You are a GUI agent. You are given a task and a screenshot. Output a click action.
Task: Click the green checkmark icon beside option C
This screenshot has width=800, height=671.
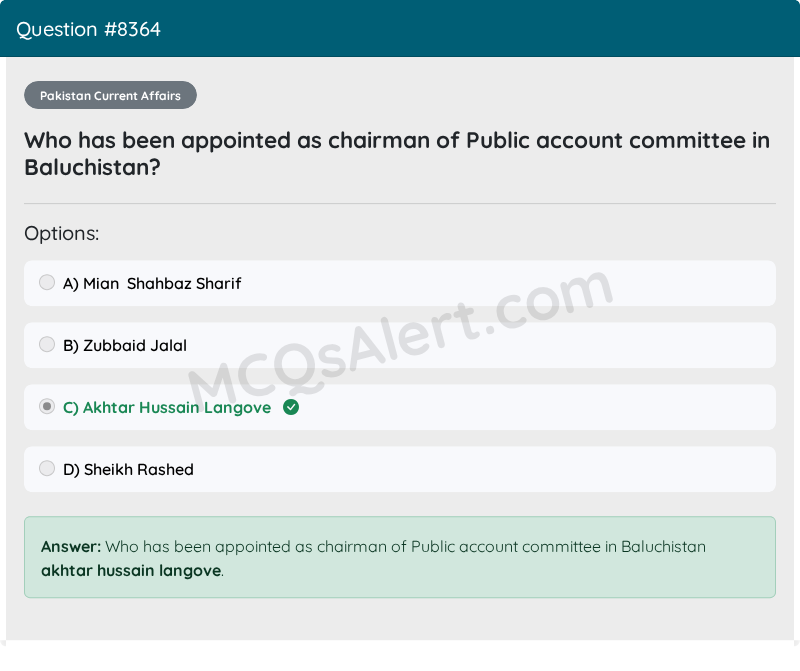point(291,407)
